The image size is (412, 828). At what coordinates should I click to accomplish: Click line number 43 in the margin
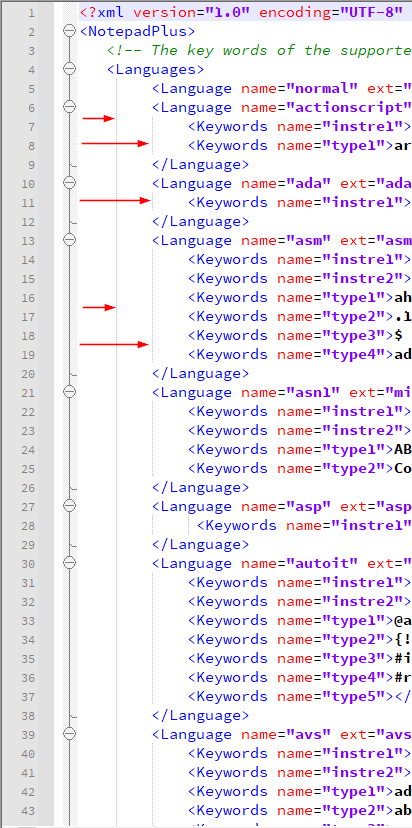coord(28,811)
